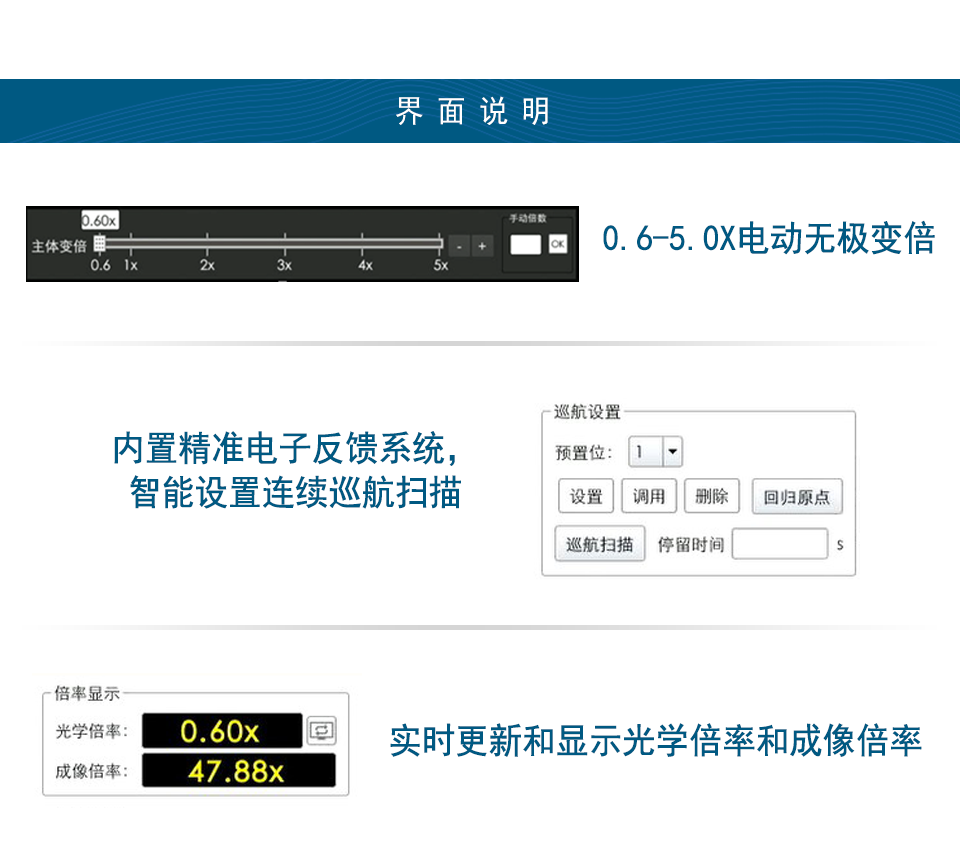
Task: Click the 5x end of the zoom slider
Action: pos(440,243)
